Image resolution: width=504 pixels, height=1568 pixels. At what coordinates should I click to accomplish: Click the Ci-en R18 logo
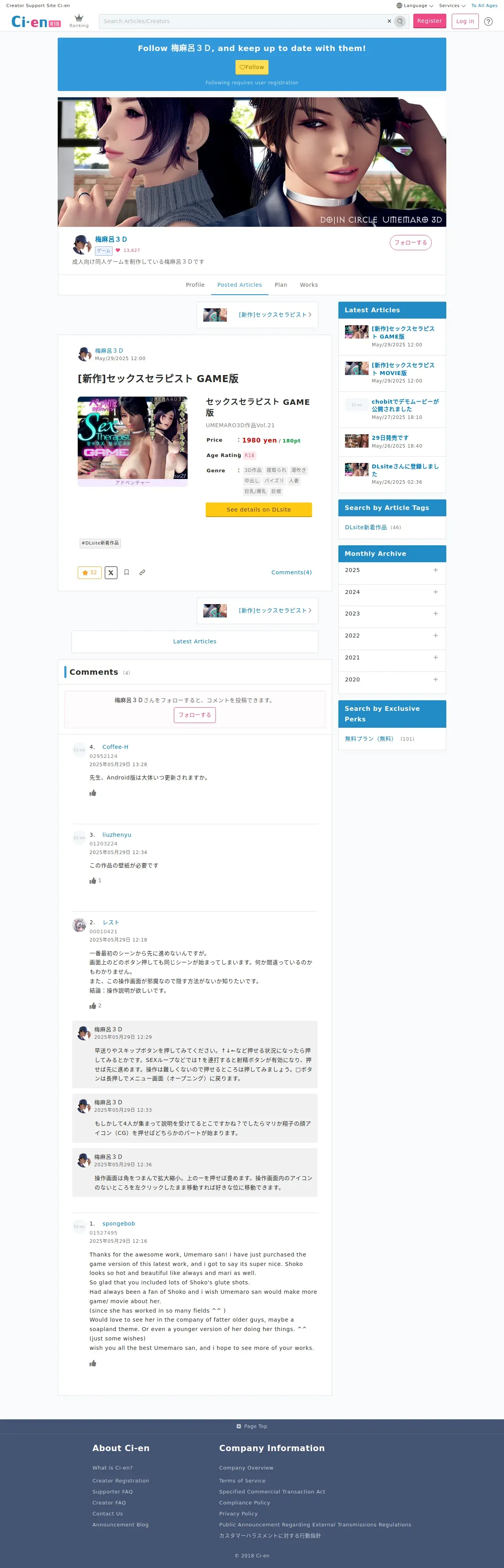pyautogui.click(x=36, y=22)
